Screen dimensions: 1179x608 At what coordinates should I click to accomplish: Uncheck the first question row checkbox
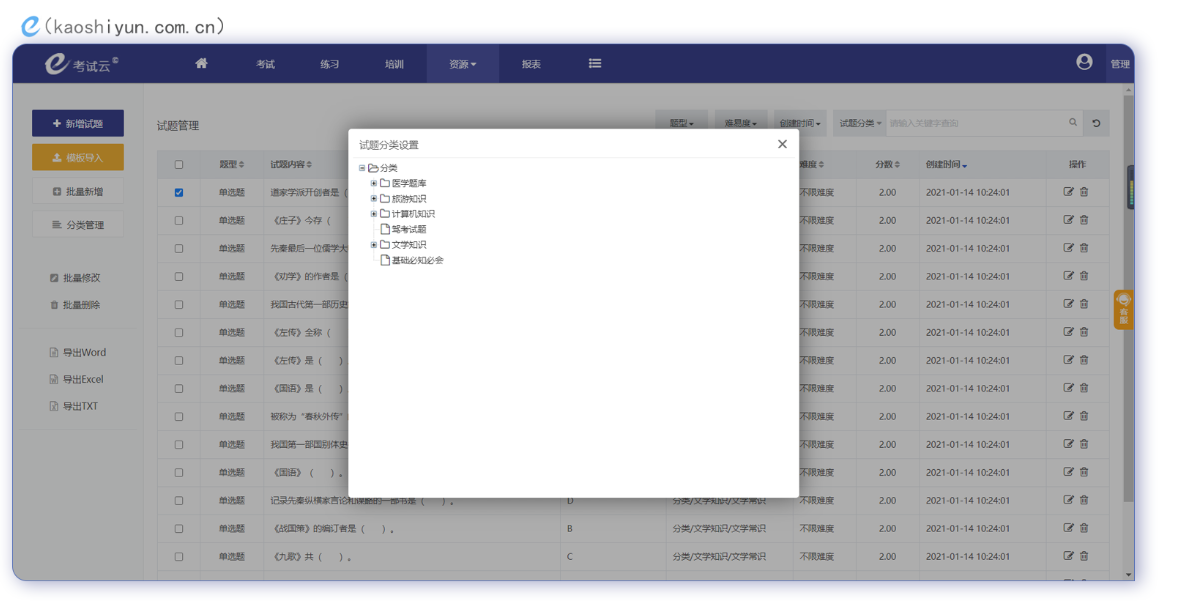tap(179, 193)
